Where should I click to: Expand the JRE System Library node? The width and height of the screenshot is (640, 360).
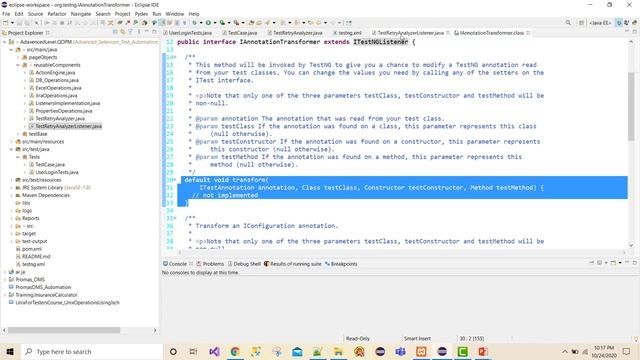point(11,188)
